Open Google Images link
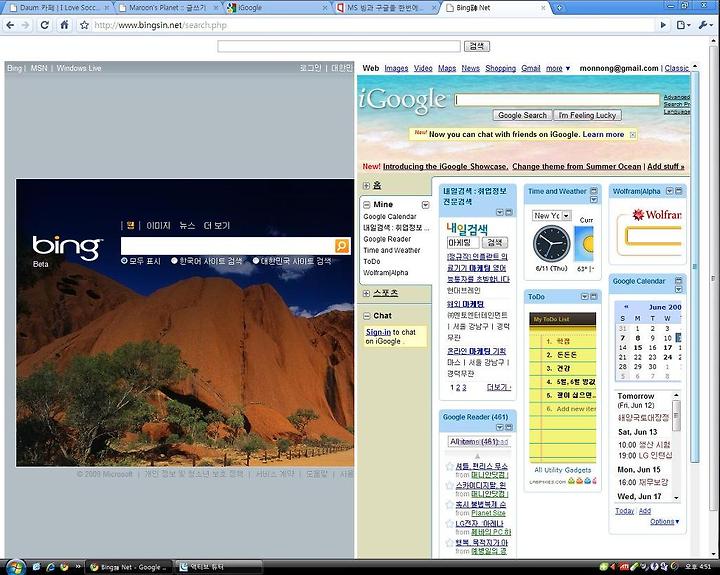This screenshot has height=575, width=720. tap(396, 68)
